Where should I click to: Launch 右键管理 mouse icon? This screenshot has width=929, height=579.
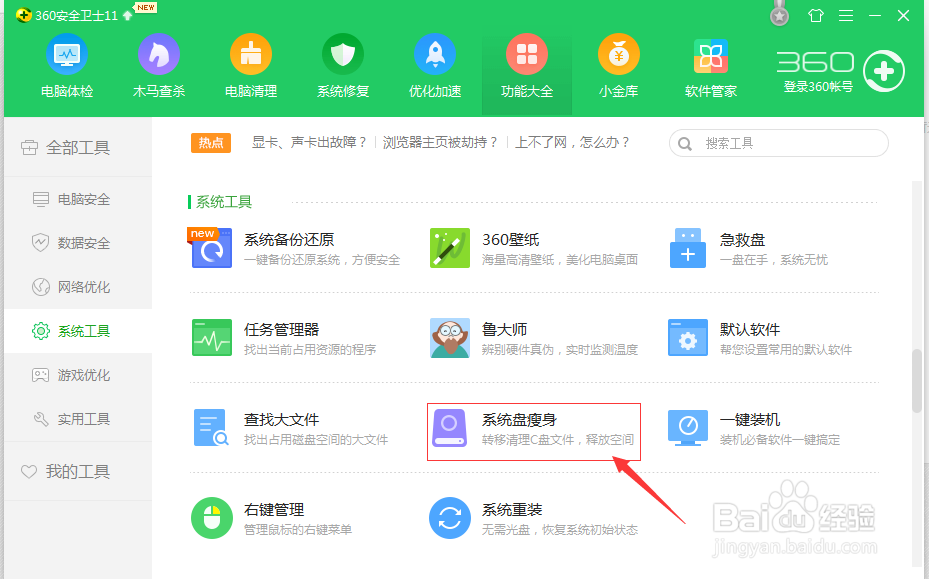tap(212, 518)
